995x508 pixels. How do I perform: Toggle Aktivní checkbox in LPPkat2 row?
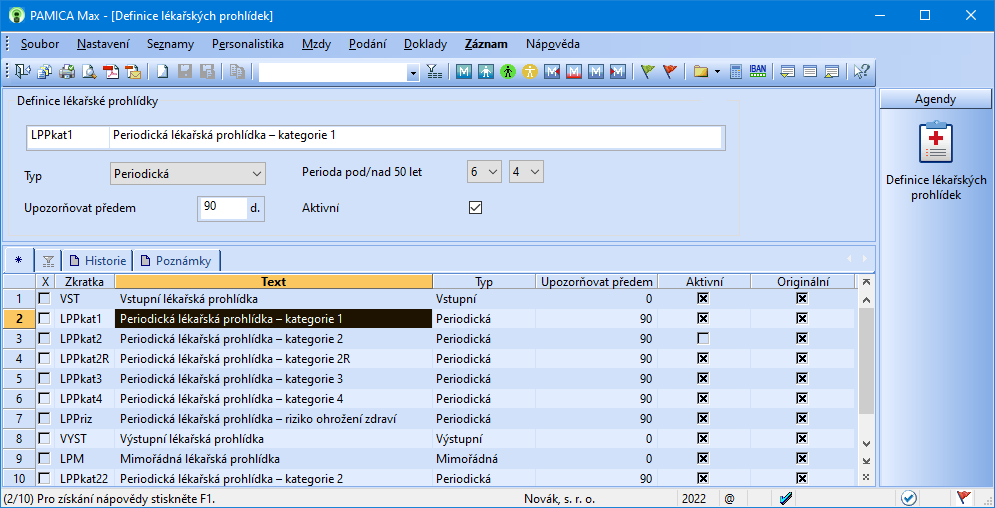point(703,339)
